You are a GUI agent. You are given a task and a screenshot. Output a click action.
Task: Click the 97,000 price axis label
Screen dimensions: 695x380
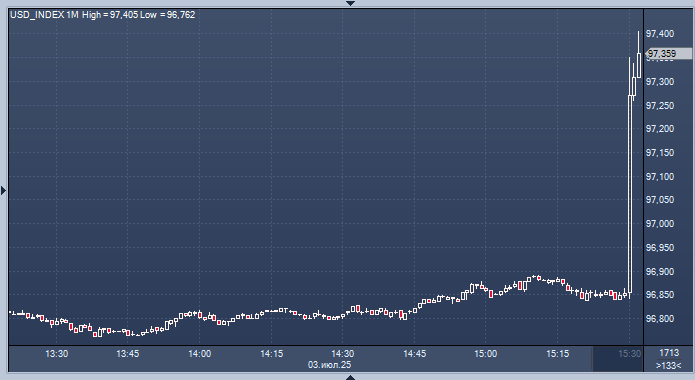660,223
